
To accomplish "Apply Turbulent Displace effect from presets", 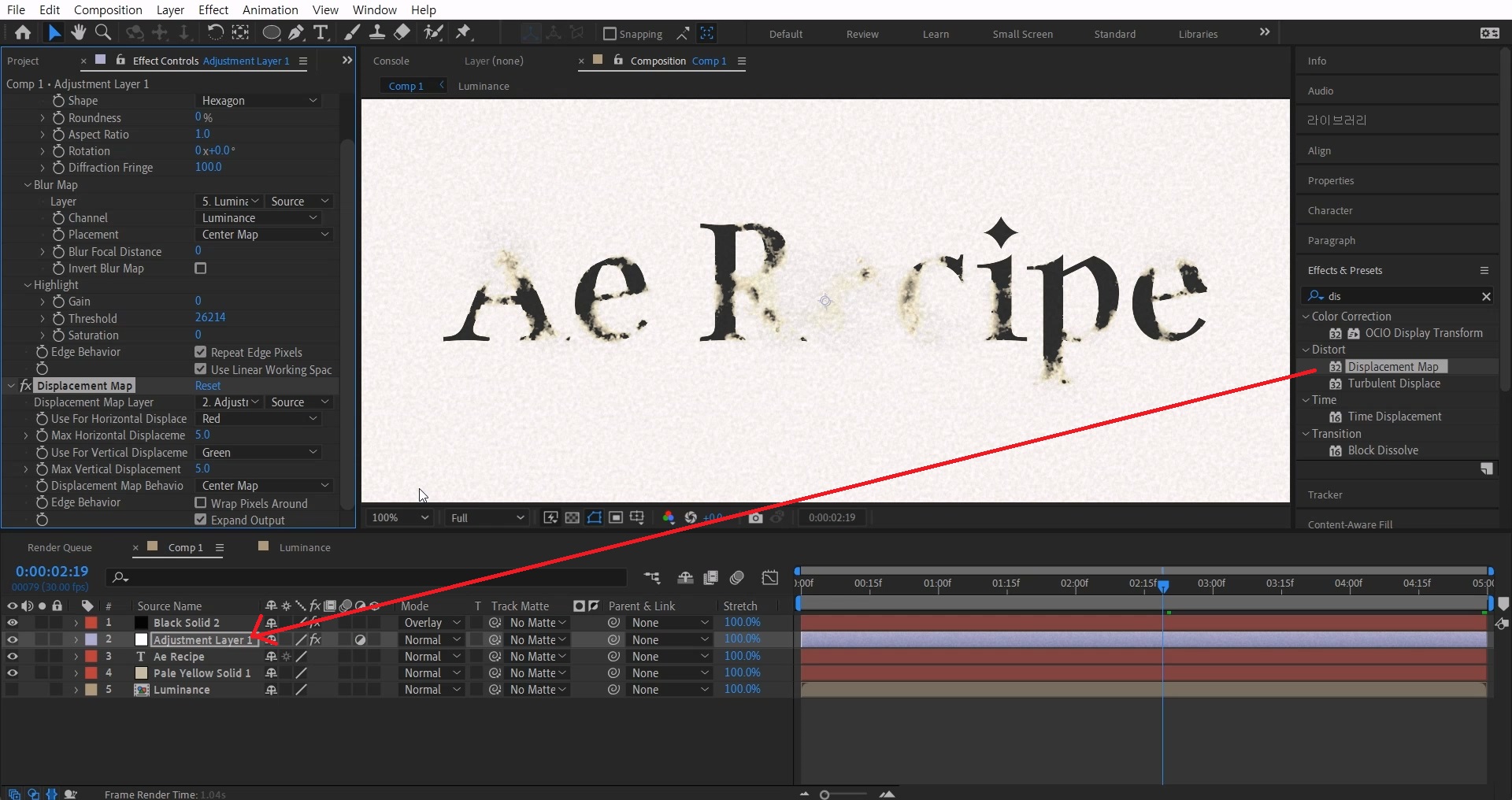I will click(1394, 383).
